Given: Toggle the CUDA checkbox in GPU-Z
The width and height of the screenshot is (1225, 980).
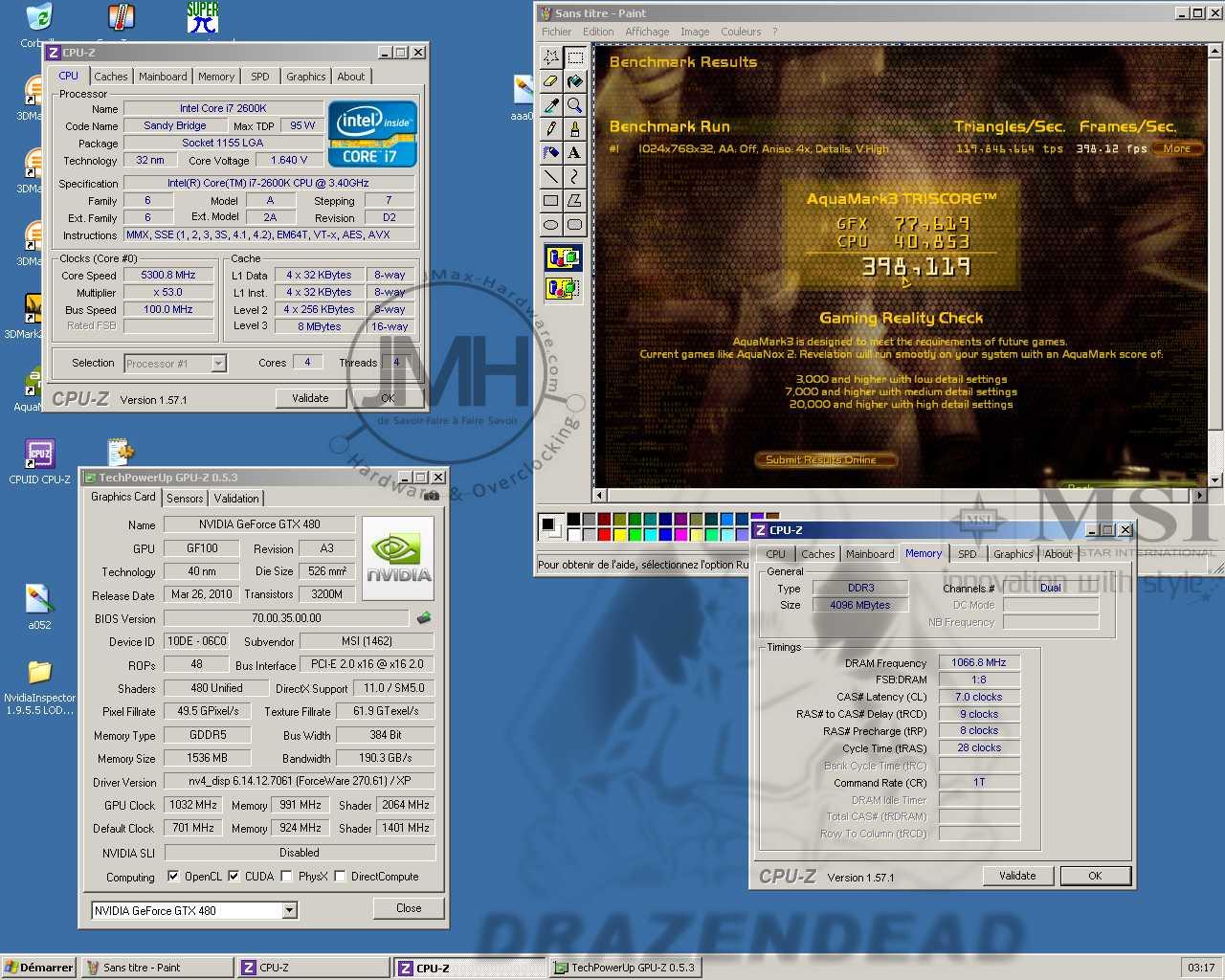Looking at the screenshot, I should 234,876.
